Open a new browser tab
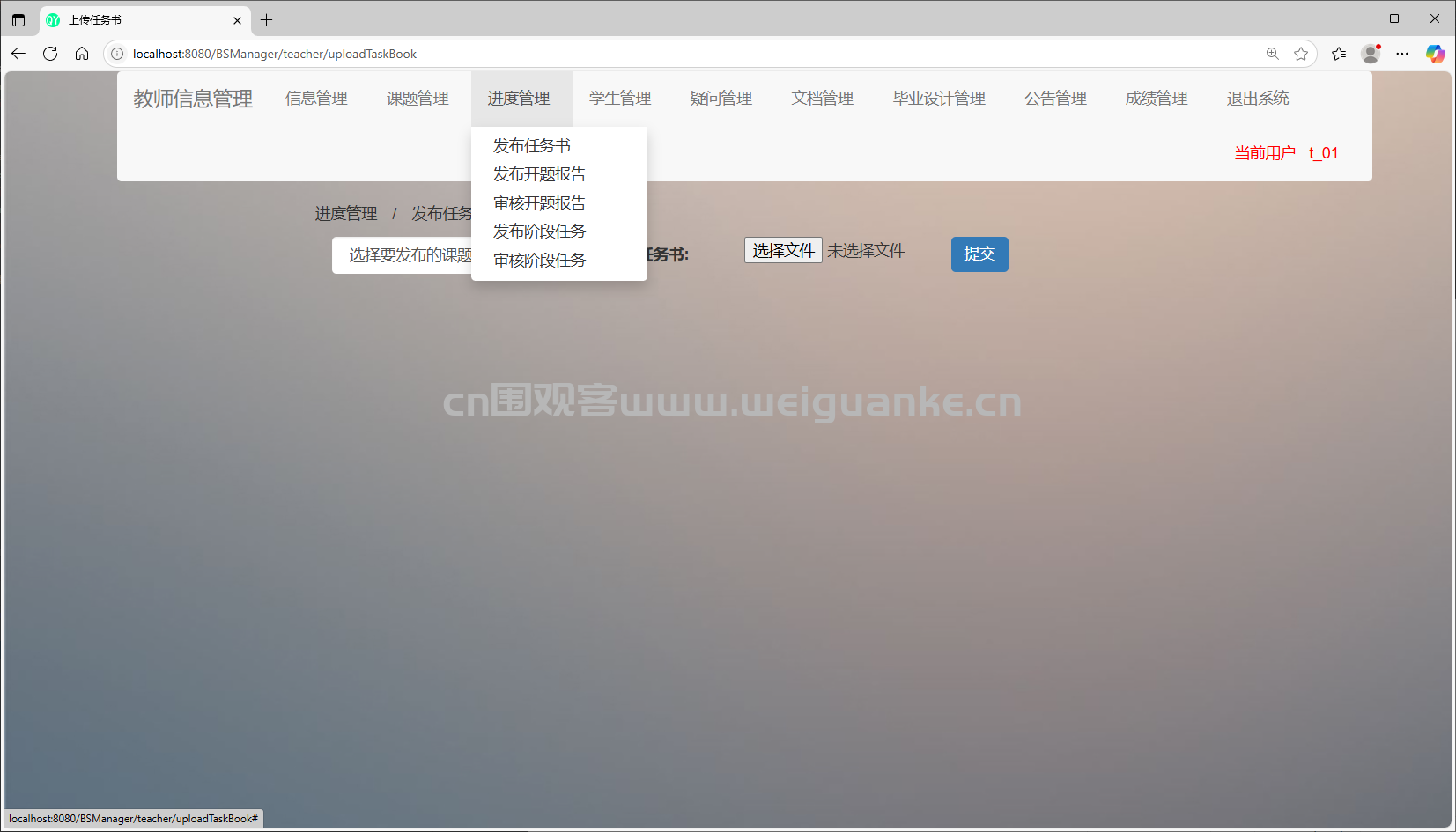Viewport: 1456px width, 832px height. [267, 19]
